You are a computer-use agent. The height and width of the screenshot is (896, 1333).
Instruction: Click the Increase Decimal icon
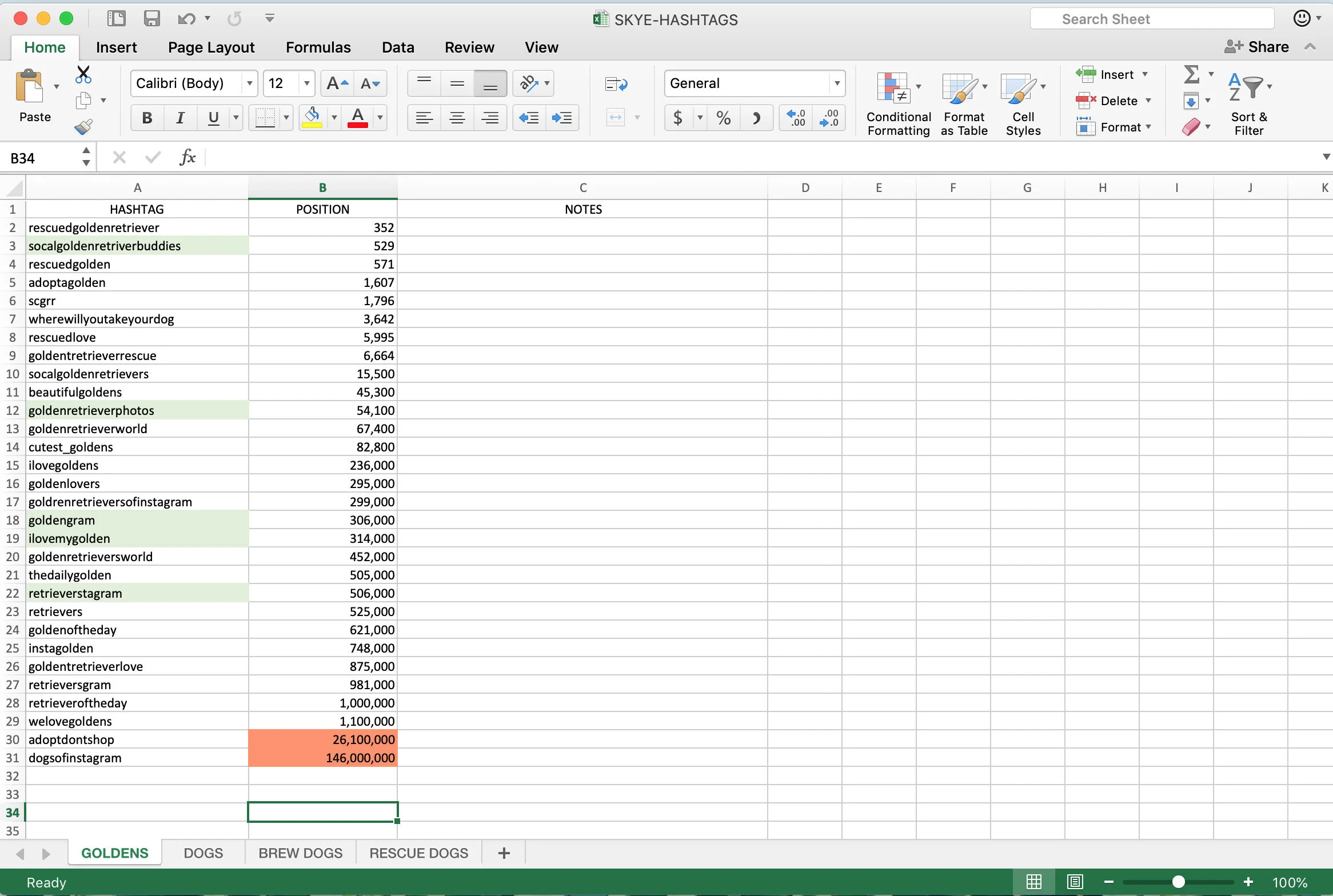(796, 118)
